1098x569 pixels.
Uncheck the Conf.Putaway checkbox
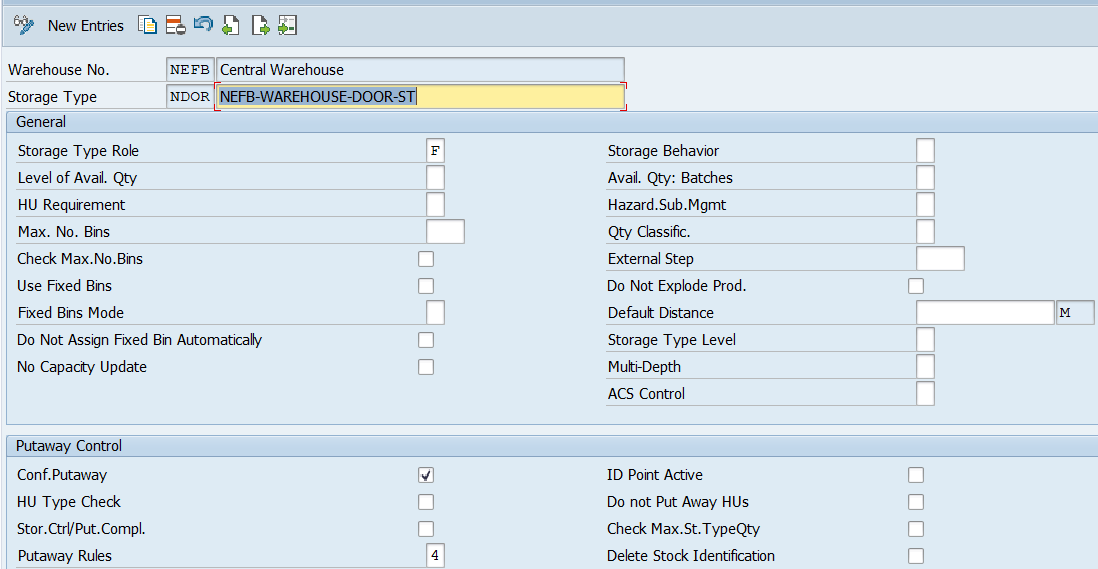click(426, 475)
